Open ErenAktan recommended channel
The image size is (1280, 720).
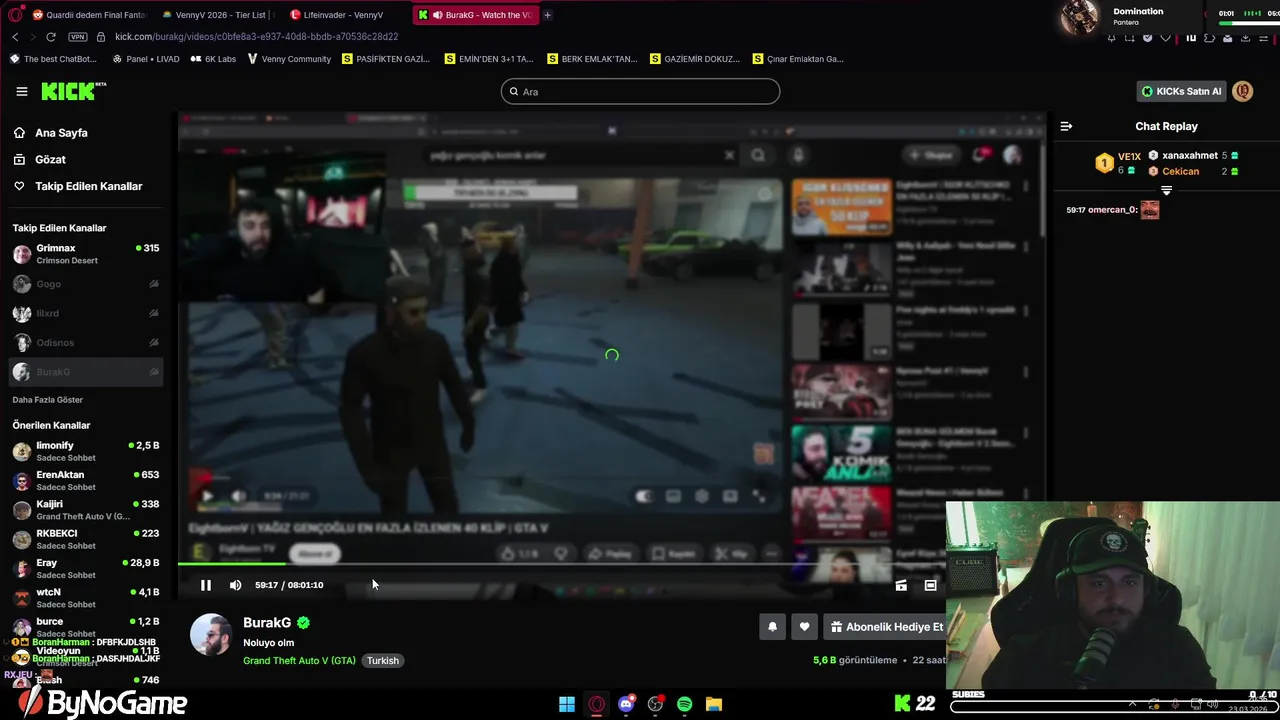tap(85, 481)
